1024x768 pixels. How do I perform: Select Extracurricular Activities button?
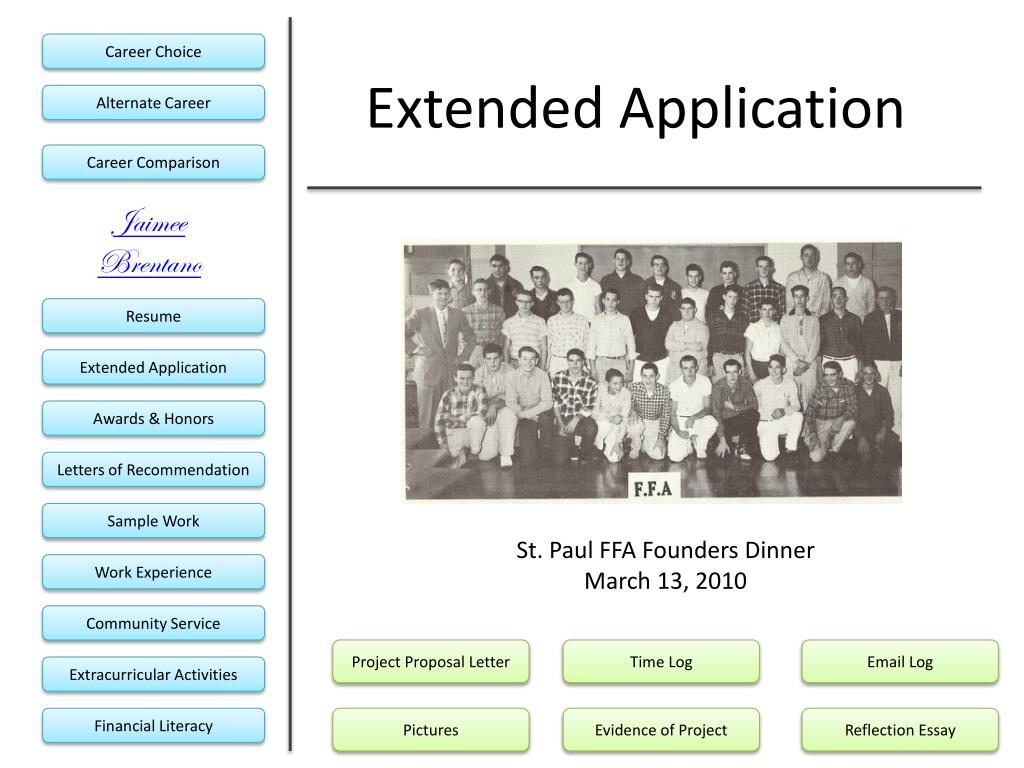153,675
